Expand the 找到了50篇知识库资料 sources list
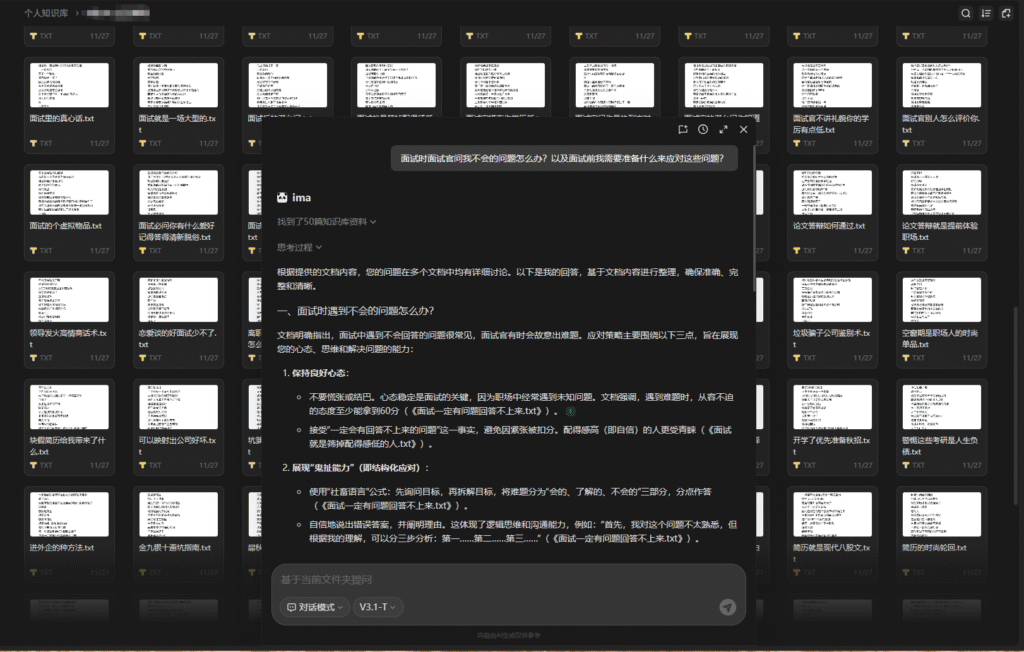This screenshot has height=652, width=1024. tap(327, 222)
